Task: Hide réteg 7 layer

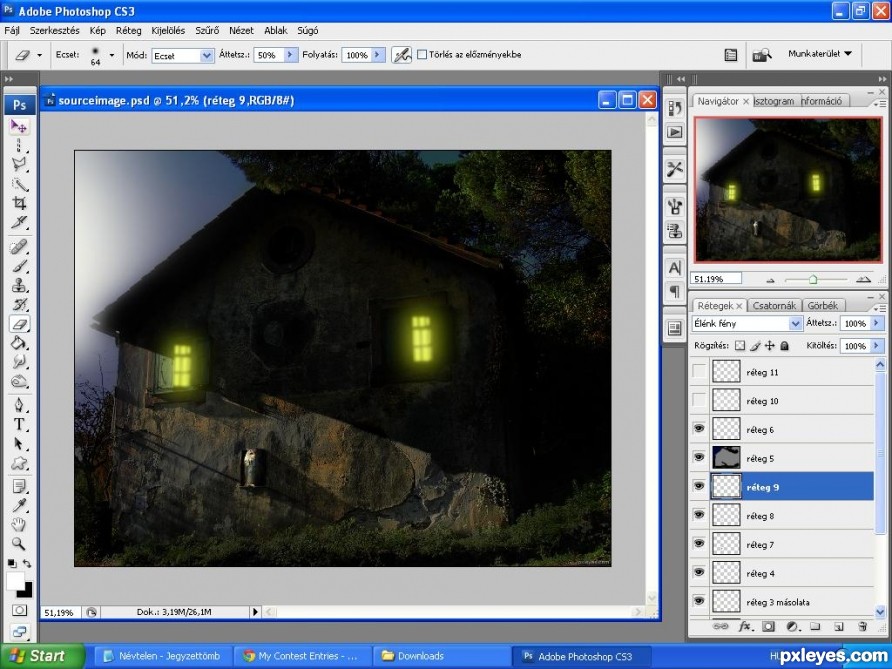Action: (x=699, y=544)
